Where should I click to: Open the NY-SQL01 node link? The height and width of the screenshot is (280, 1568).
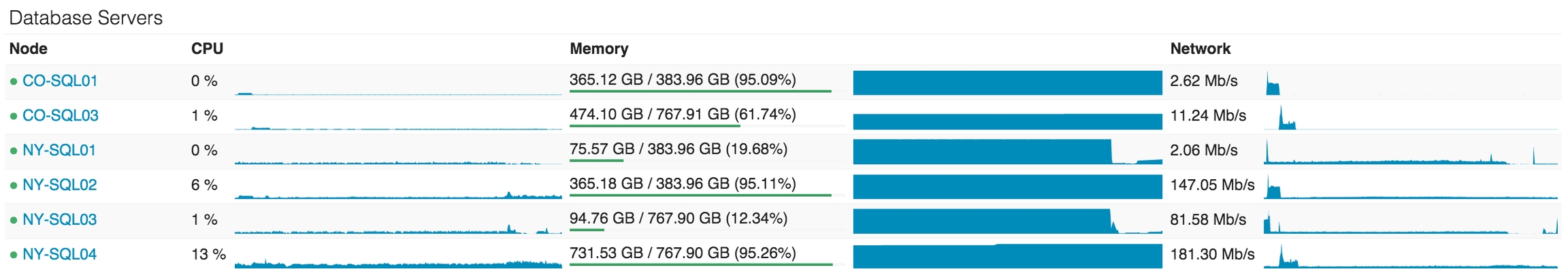tap(59, 151)
